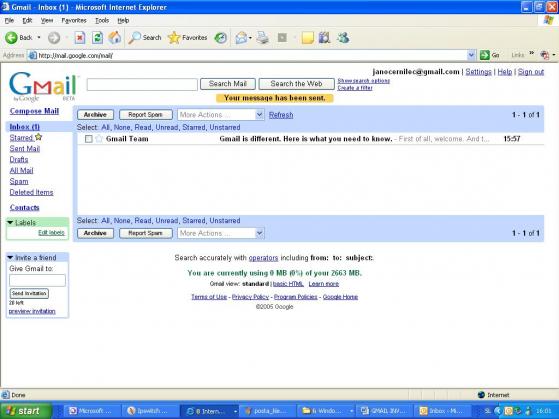
Task: Click the Edit labels link
Action: tap(51, 233)
